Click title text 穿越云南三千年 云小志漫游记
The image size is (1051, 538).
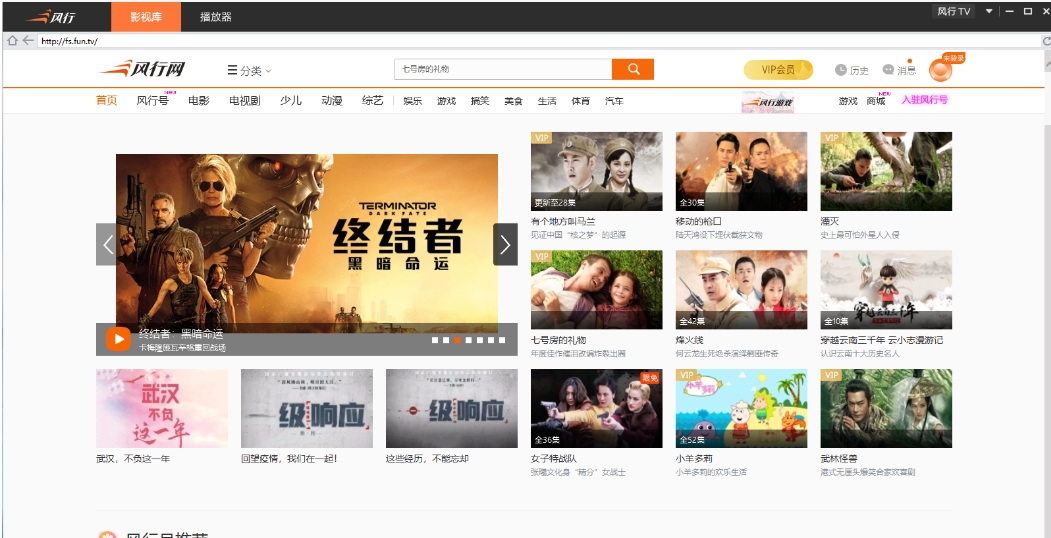(x=881, y=340)
